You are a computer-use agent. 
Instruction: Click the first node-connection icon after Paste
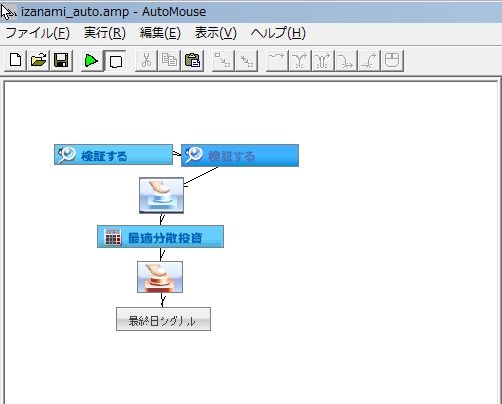[x=223, y=61]
